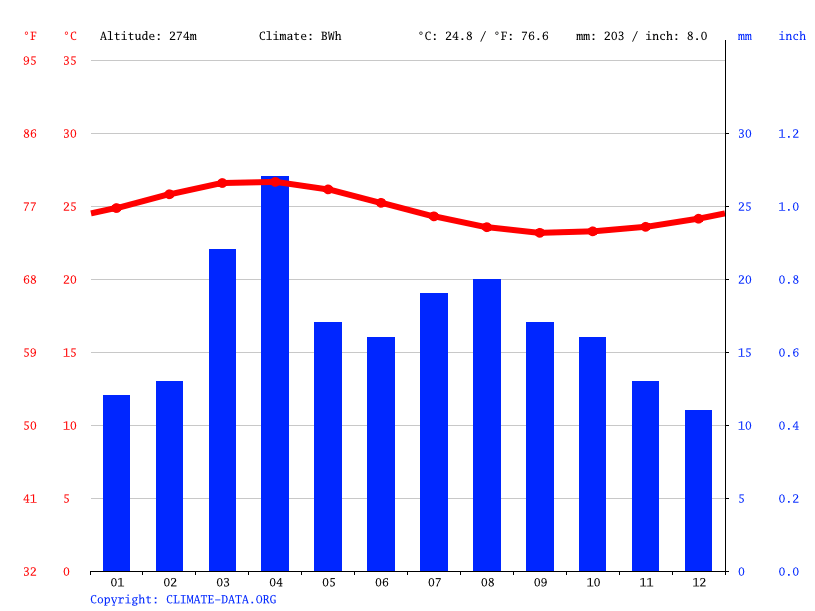
Task: Select the December precipitation bar
Action: (x=698, y=490)
